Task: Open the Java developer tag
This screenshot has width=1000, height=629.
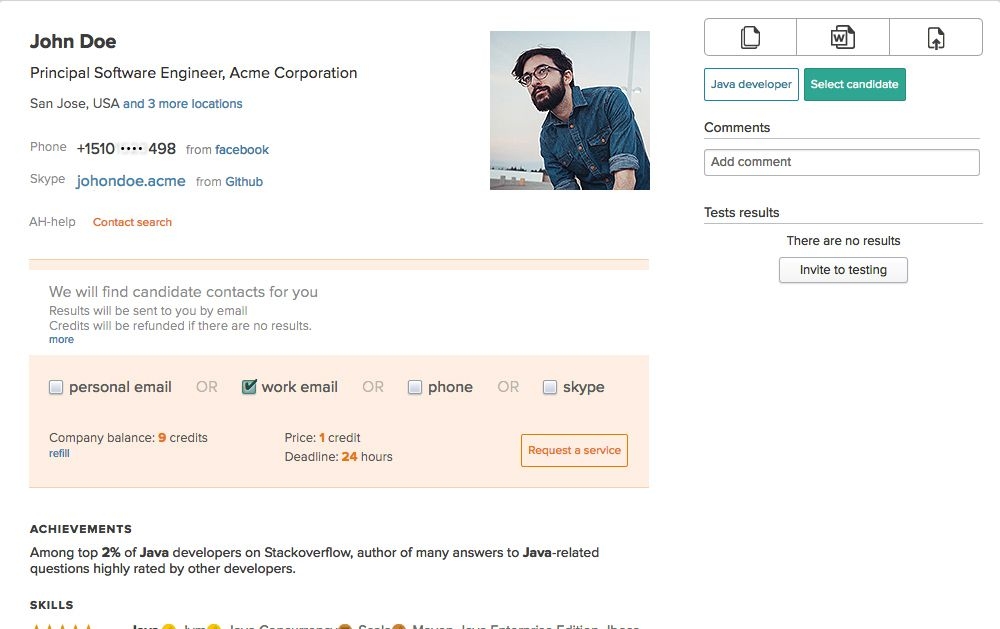Action: (x=751, y=84)
